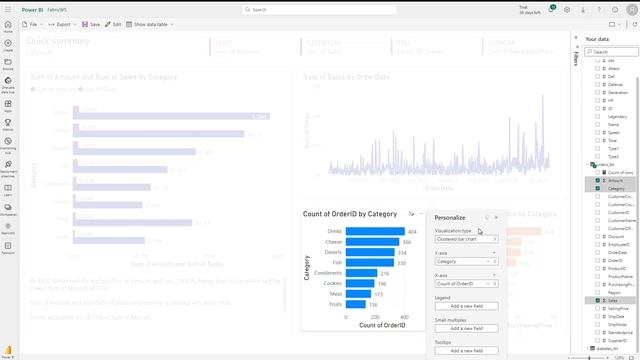
Task: Open help question mark in header
Action: click(x=599, y=9)
